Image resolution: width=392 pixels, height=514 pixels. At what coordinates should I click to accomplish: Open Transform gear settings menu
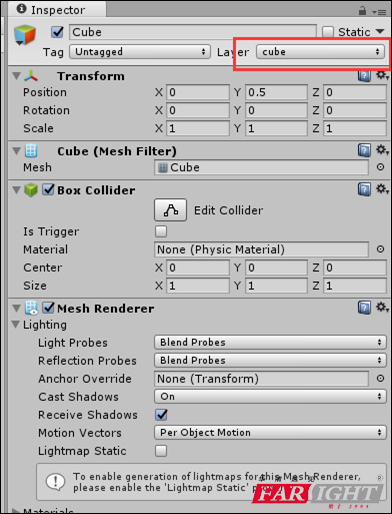coord(382,75)
